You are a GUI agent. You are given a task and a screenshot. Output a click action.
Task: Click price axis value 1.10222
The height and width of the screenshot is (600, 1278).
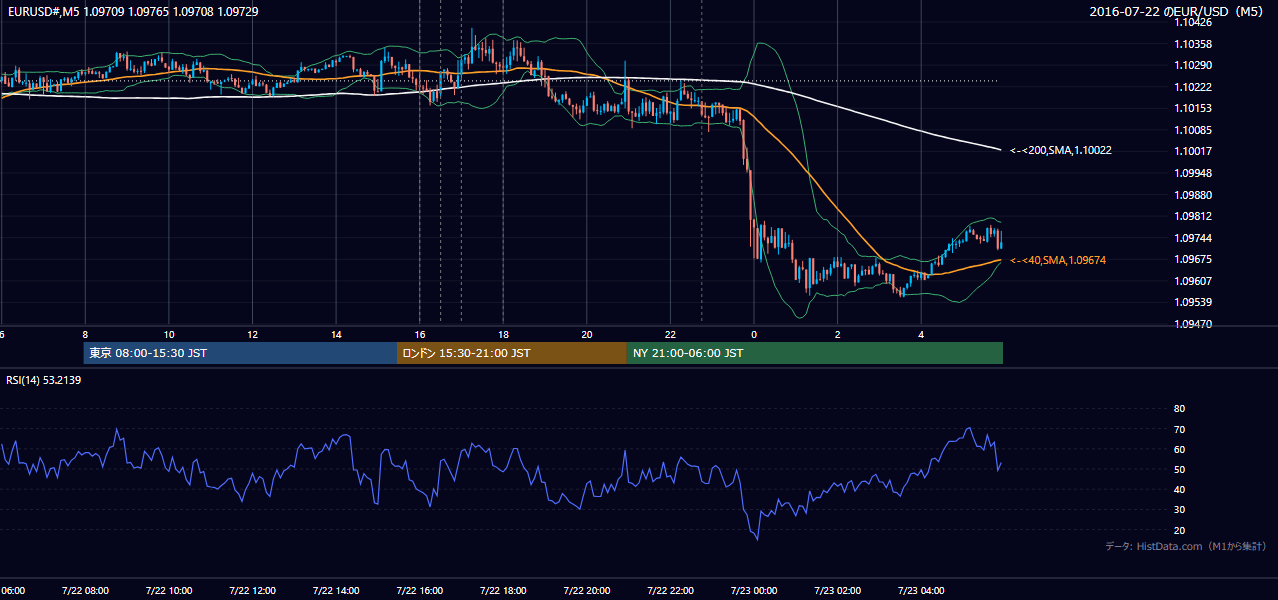[1193, 87]
